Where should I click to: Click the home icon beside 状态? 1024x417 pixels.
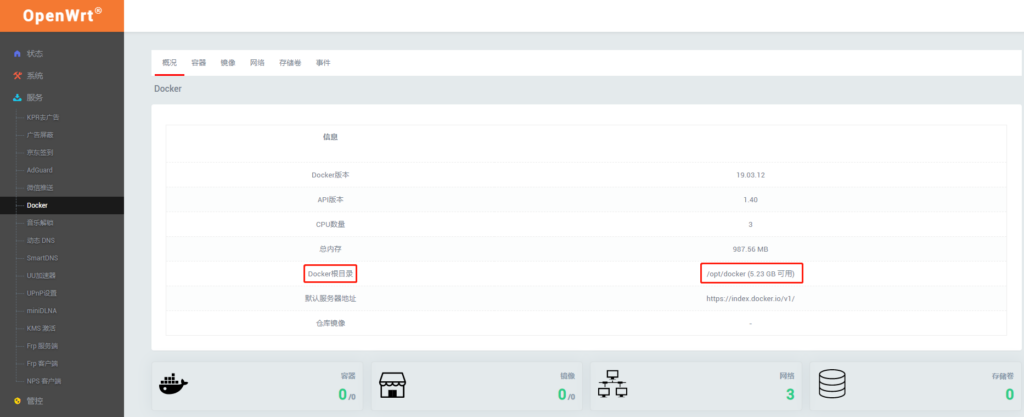pyautogui.click(x=17, y=53)
